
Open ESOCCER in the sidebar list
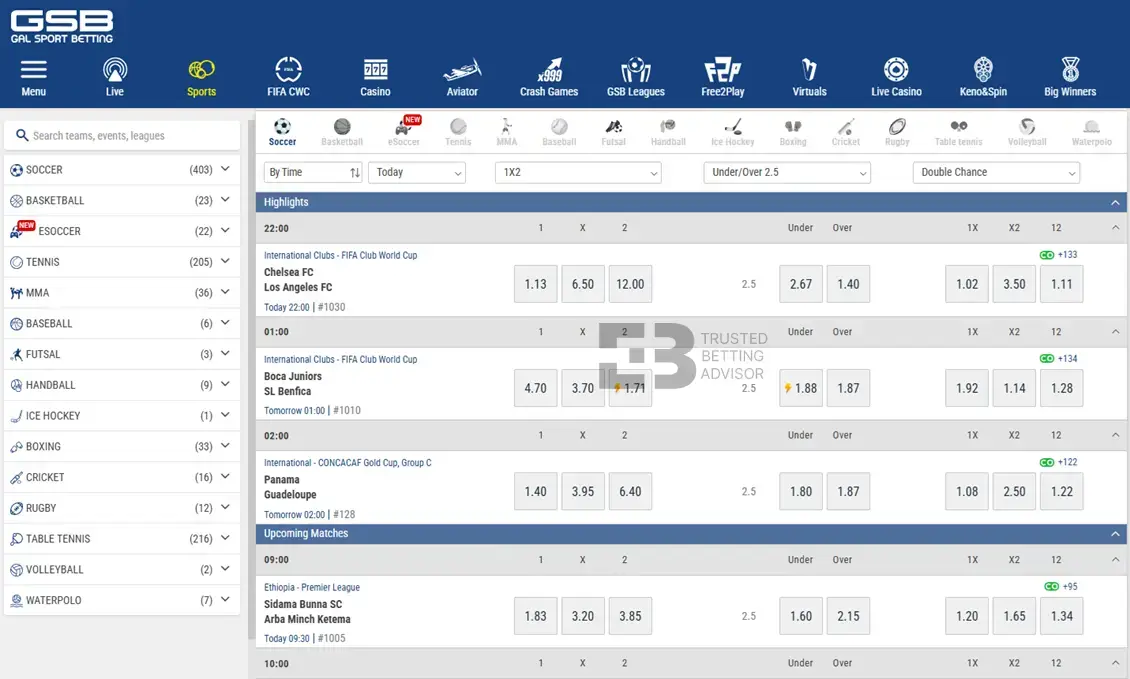[122, 231]
